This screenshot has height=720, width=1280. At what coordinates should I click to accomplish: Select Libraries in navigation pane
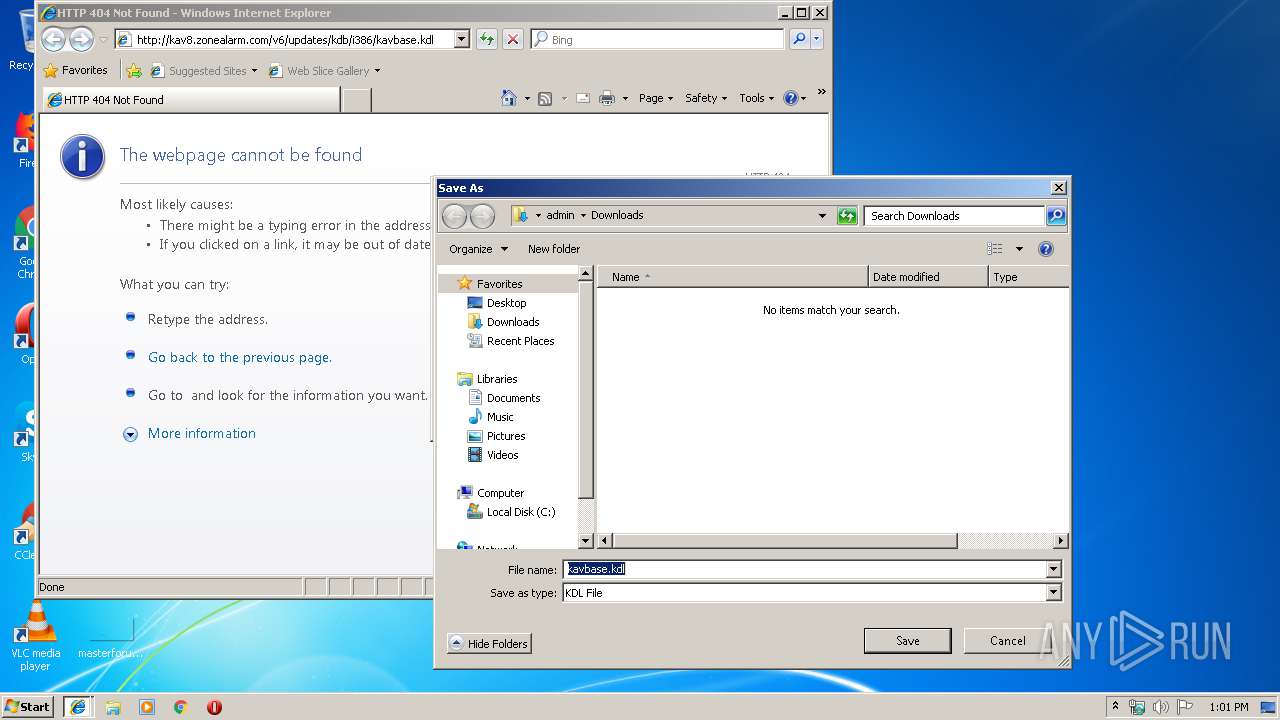pyautogui.click(x=497, y=379)
